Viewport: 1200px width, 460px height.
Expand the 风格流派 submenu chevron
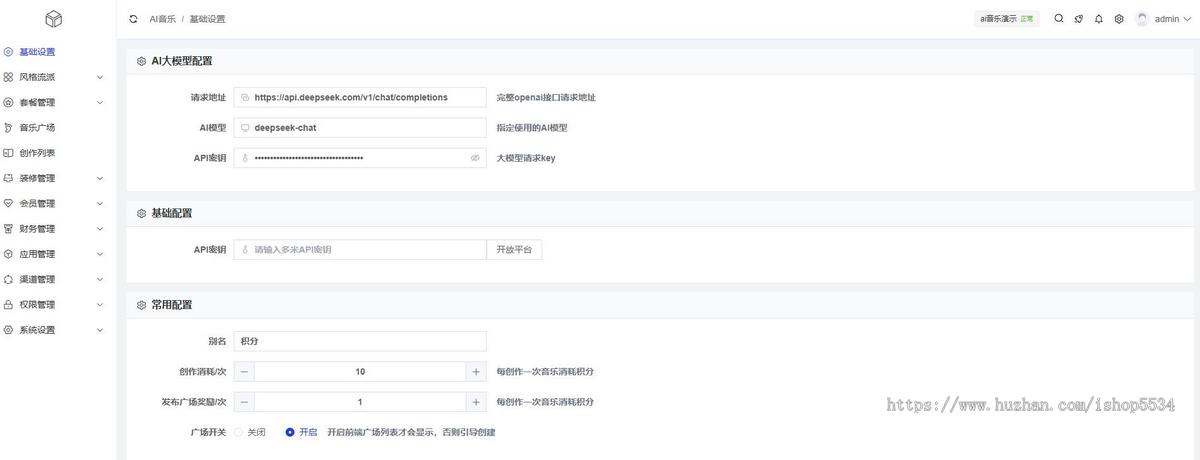coord(99,77)
